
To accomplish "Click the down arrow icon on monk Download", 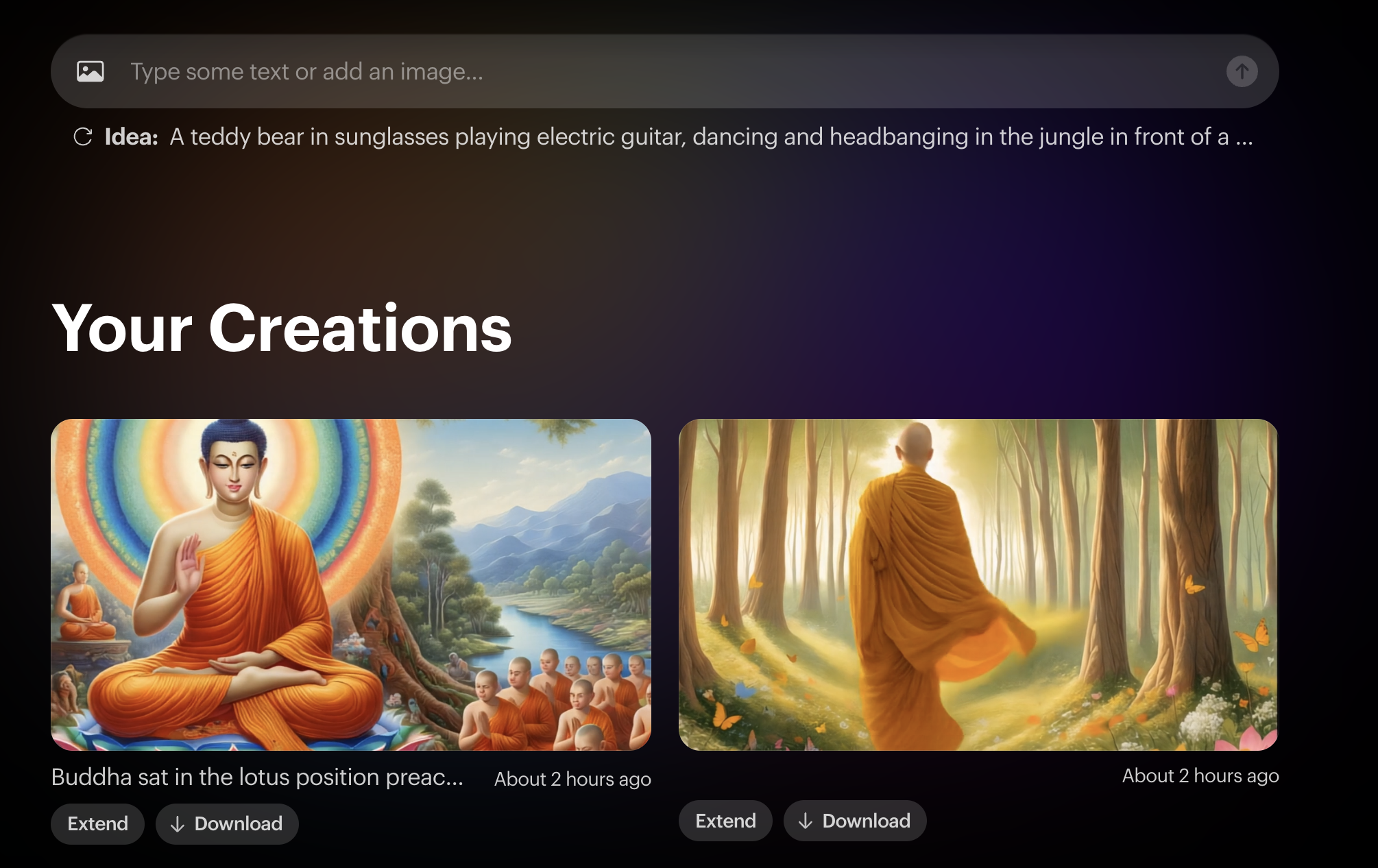I will click(806, 821).
